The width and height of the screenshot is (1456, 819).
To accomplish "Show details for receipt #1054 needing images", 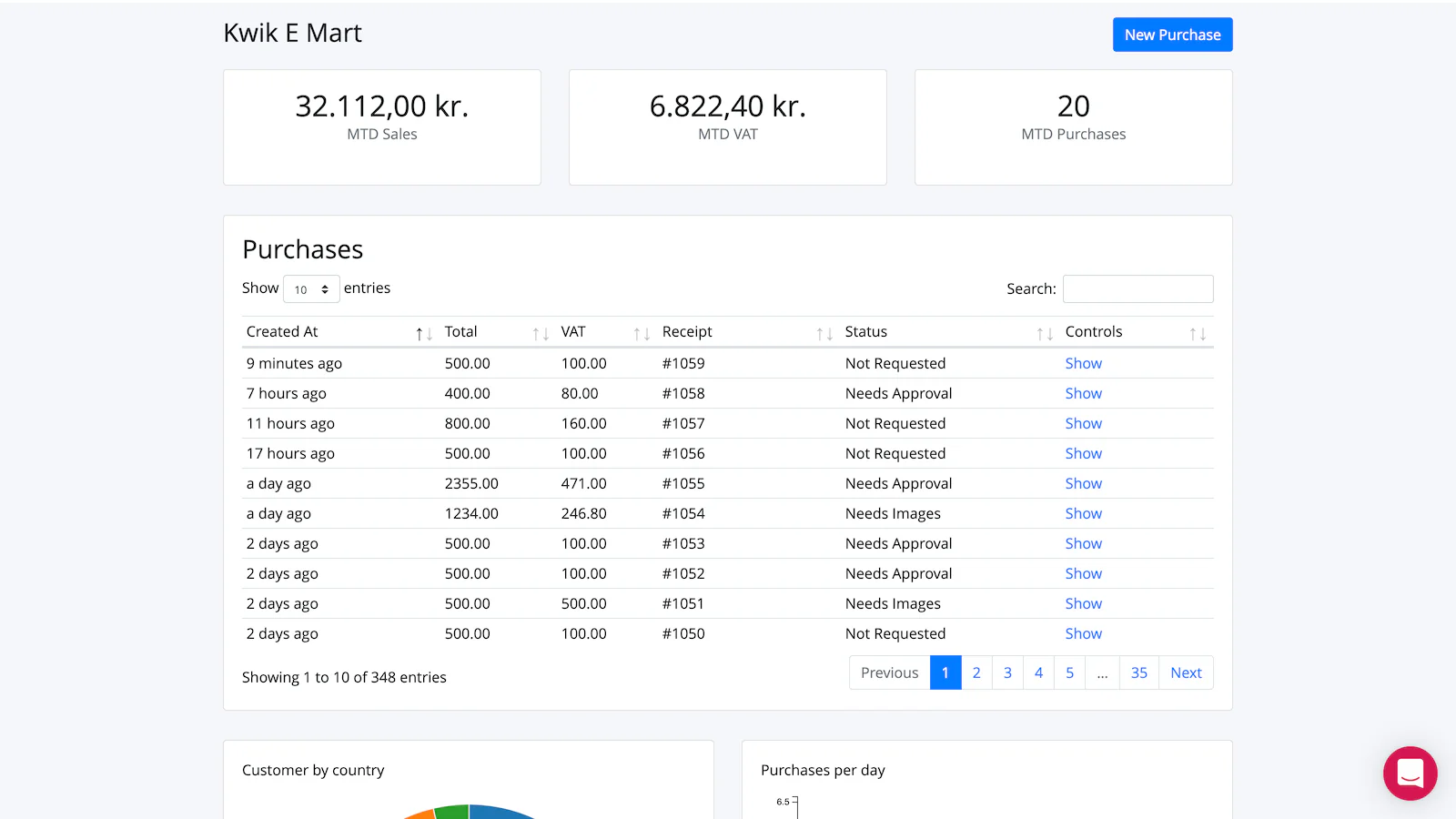I will 1083,513.
